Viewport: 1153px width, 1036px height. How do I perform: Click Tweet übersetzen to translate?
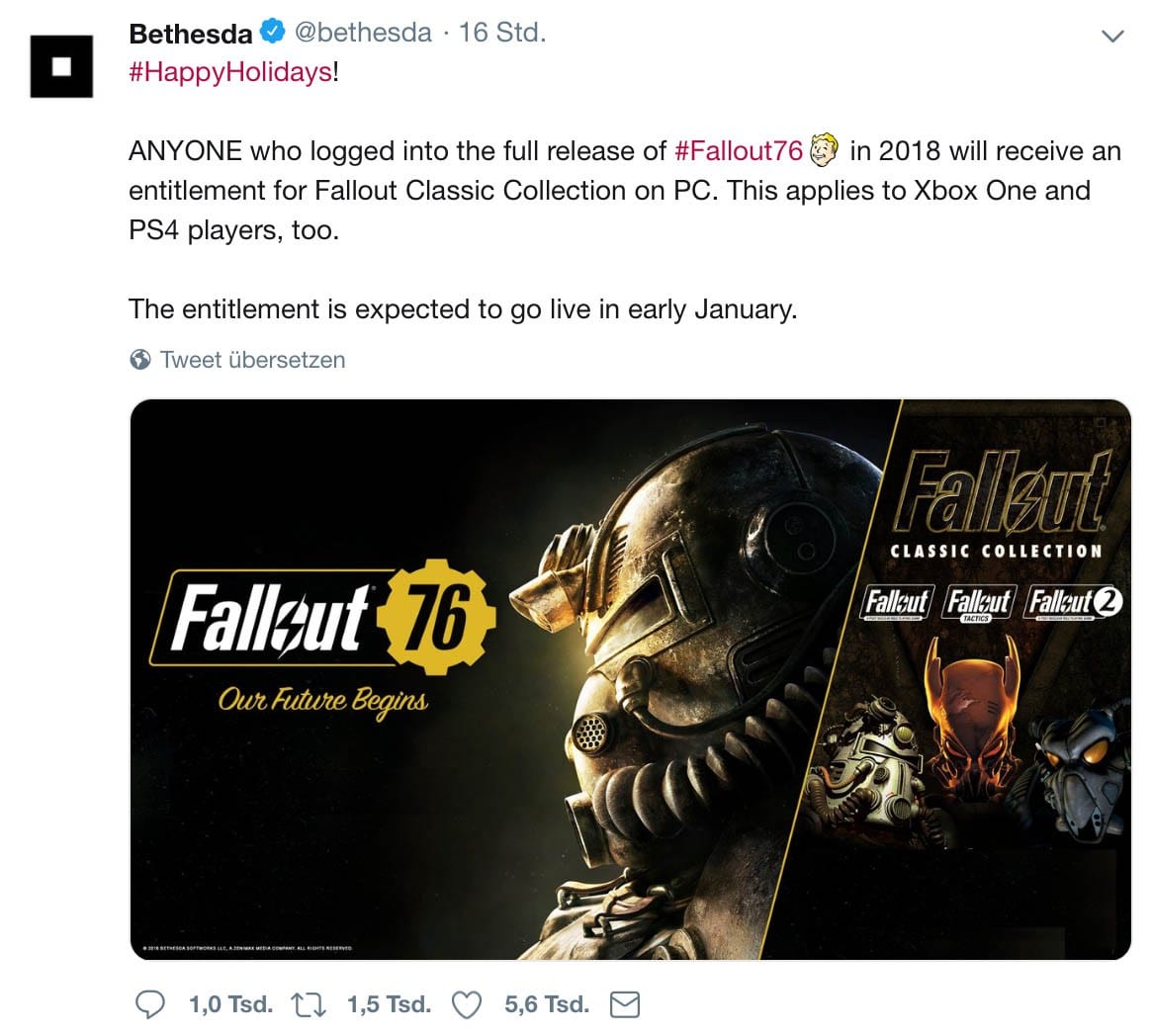[252, 359]
